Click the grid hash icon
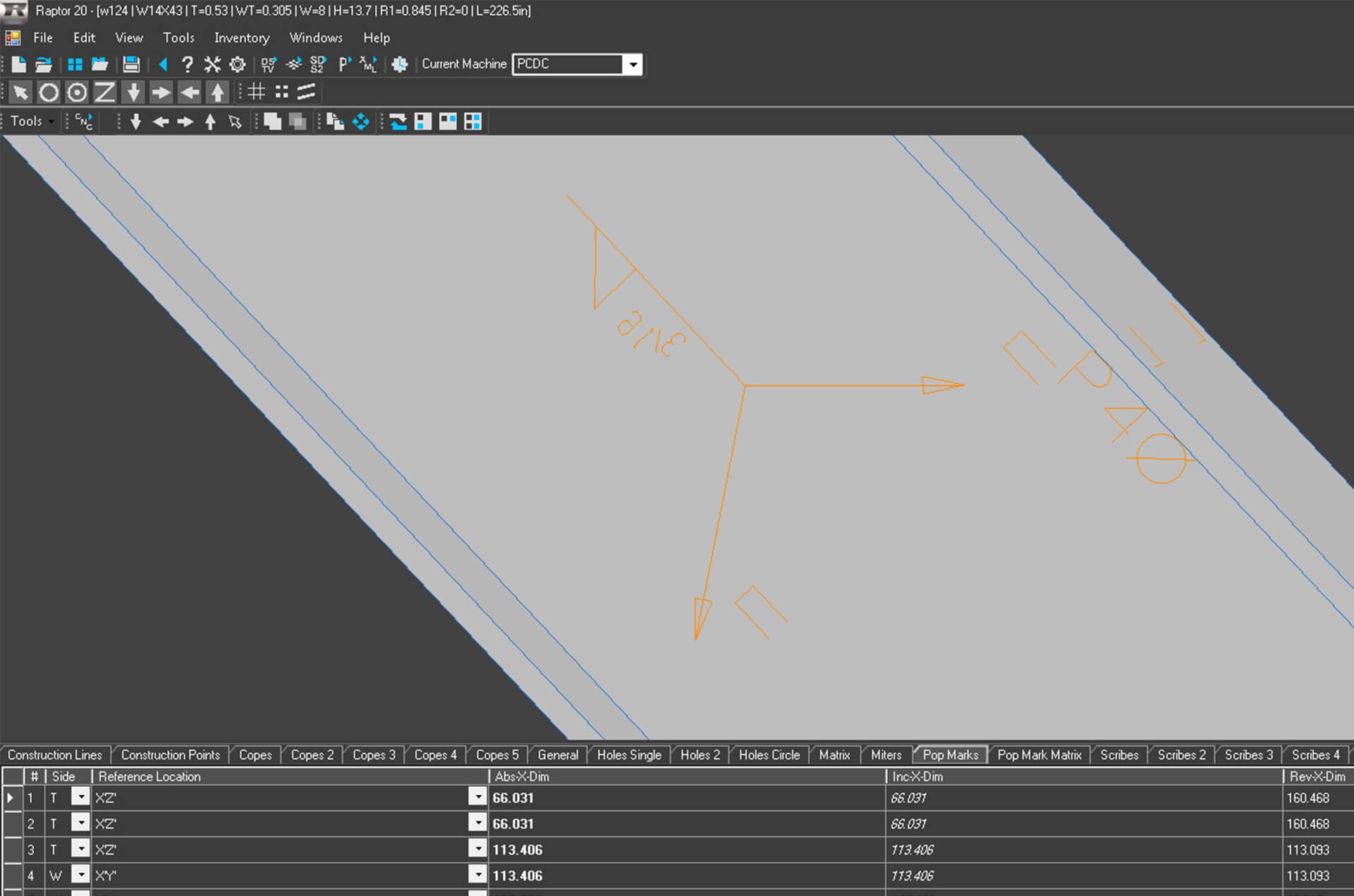This screenshot has height=896, width=1354. click(x=257, y=92)
